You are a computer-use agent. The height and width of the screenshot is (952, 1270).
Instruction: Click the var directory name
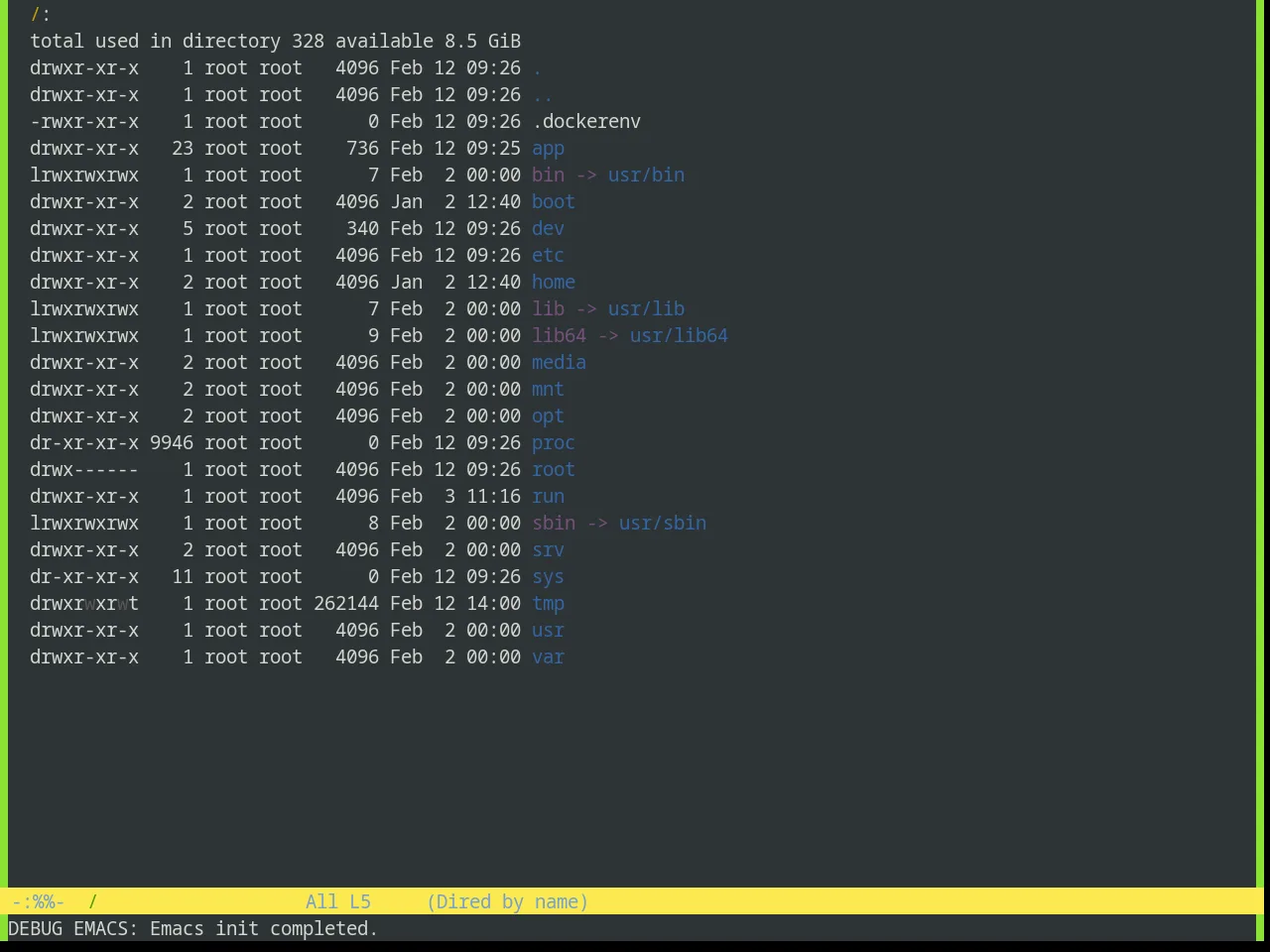tap(548, 657)
